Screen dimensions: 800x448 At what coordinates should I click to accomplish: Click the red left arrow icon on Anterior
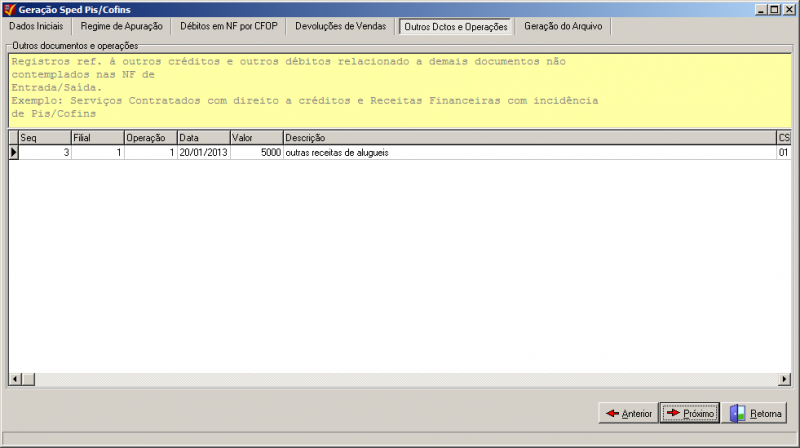612,413
